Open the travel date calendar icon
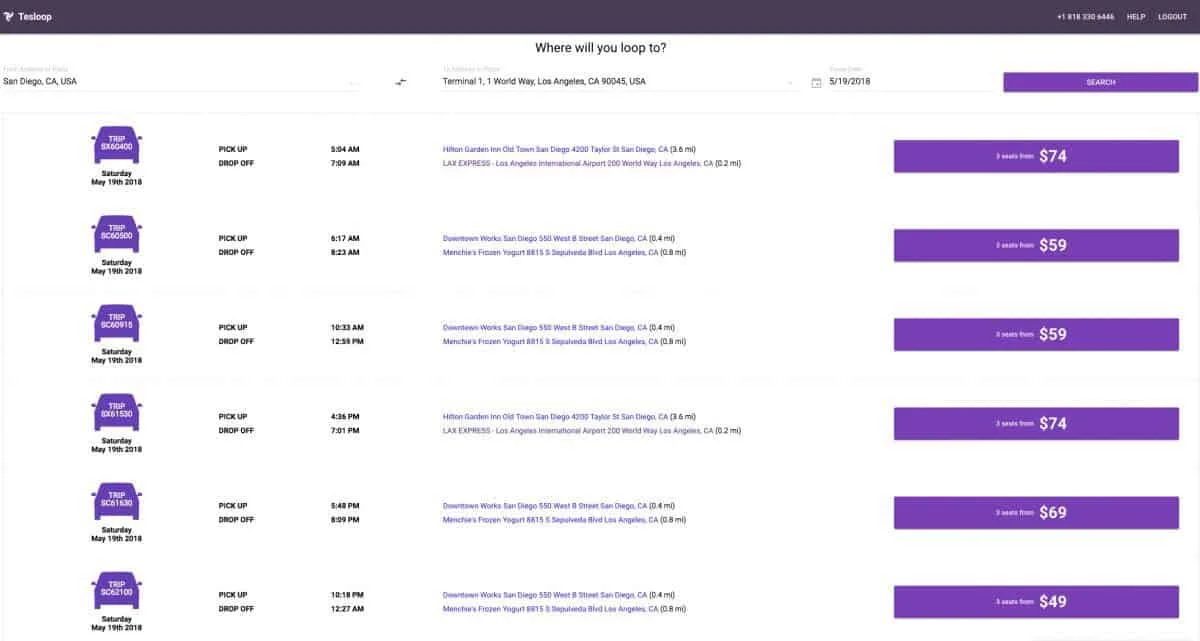The width and height of the screenshot is (1200, 641). 816,82
